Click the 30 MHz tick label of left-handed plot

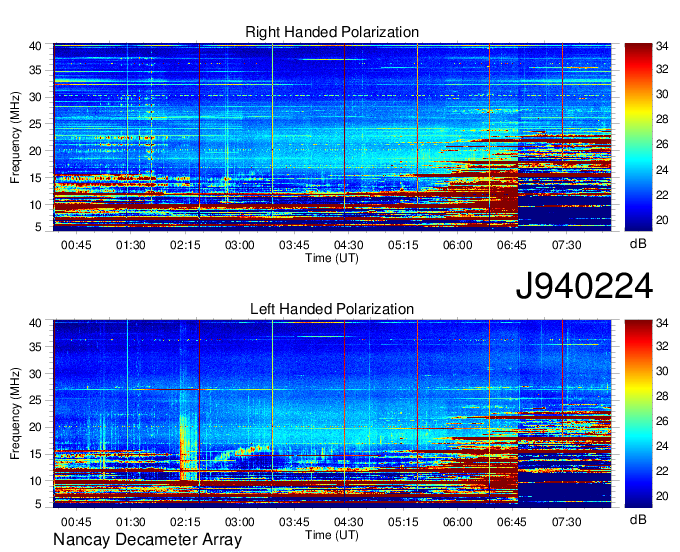point(35,374)
